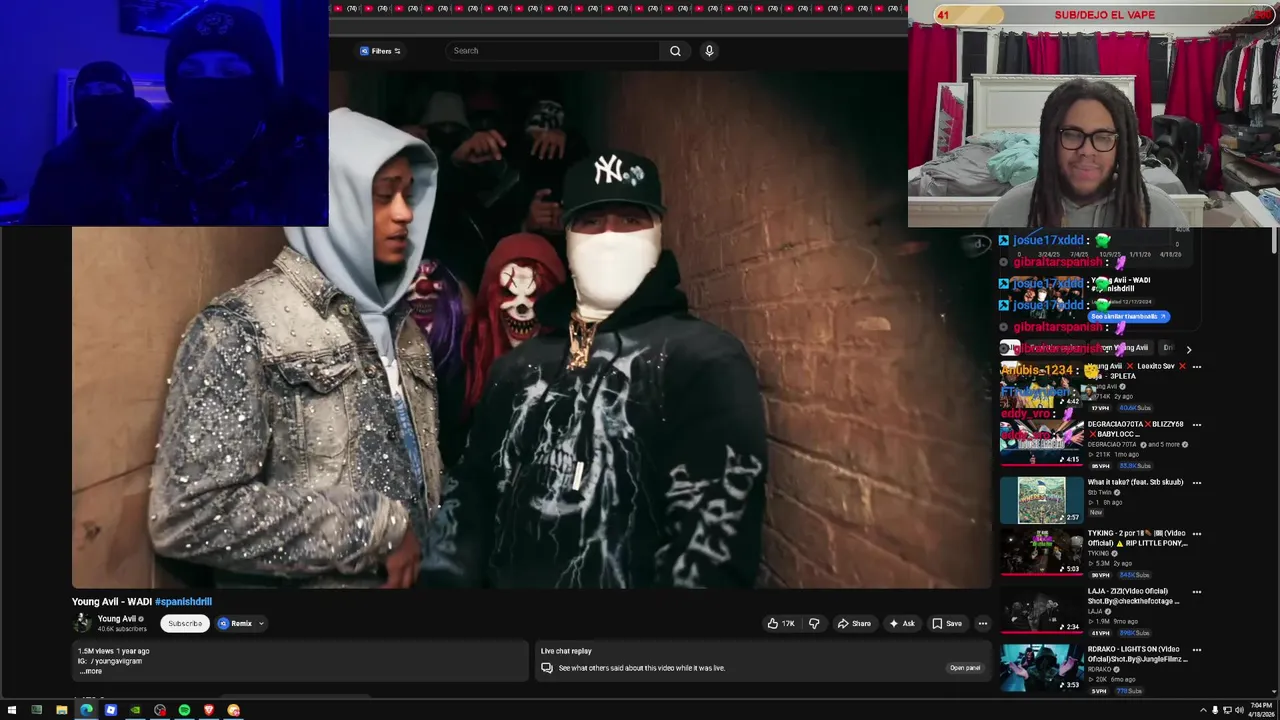Open the TYKING 2 por 18 thumbnail

[1041, 552]
